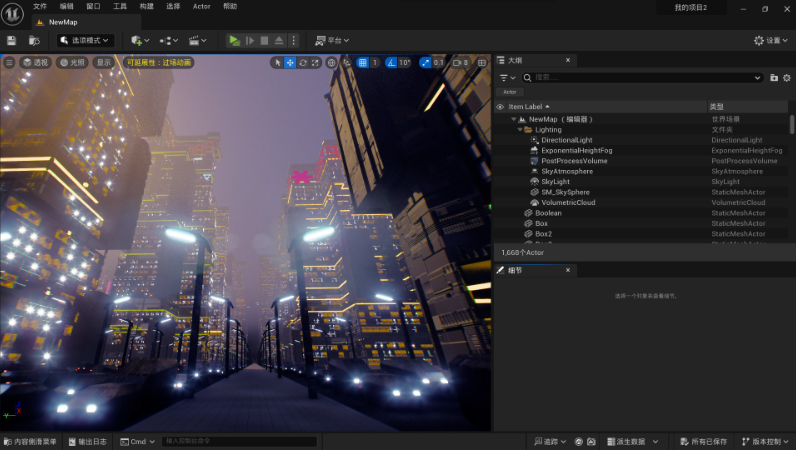The image size is (796, 450).
Task: Open the Actor menu
Action: coord(202,7)
